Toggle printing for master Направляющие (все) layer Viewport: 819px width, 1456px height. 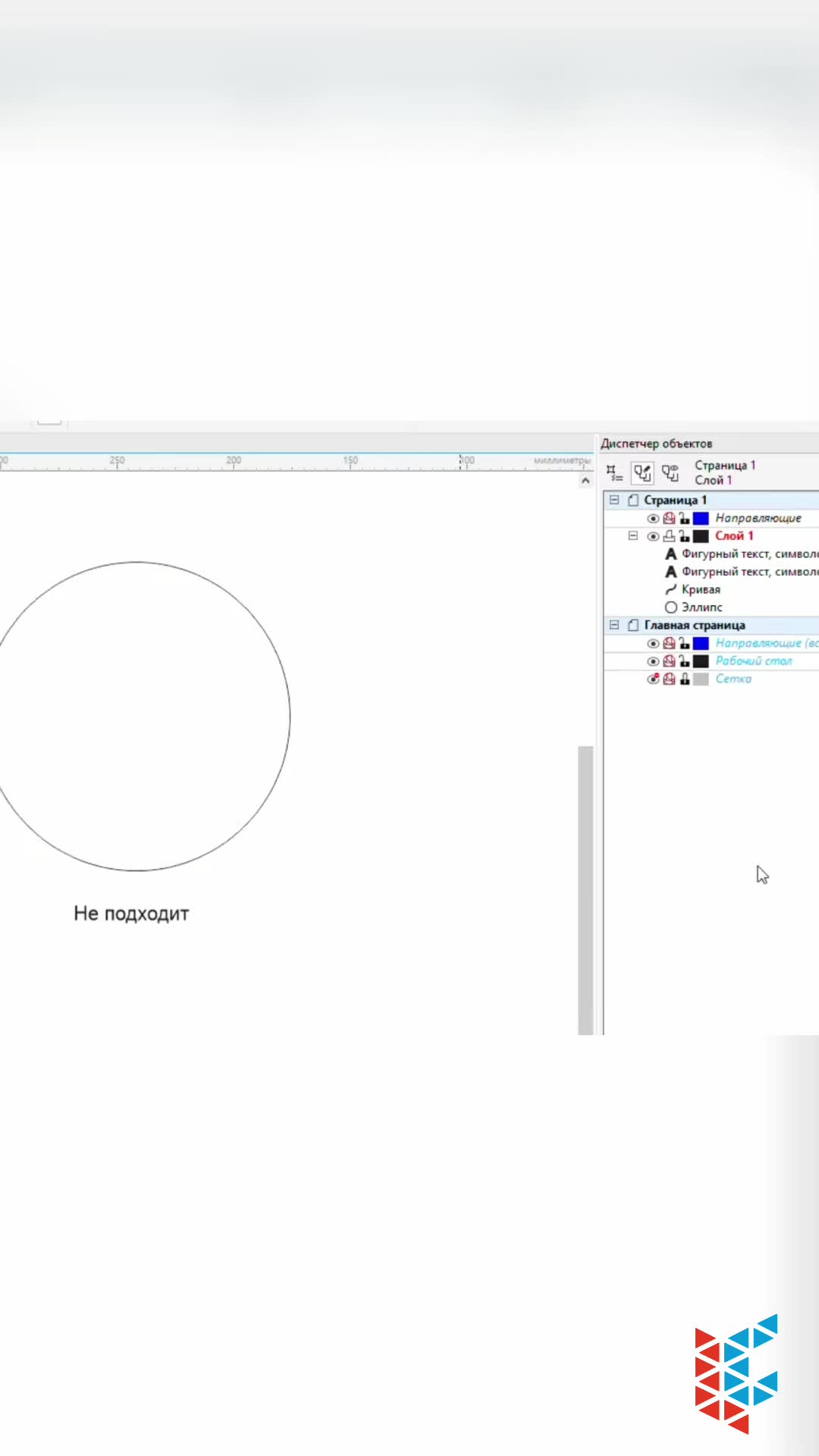(x=669, y=643)
